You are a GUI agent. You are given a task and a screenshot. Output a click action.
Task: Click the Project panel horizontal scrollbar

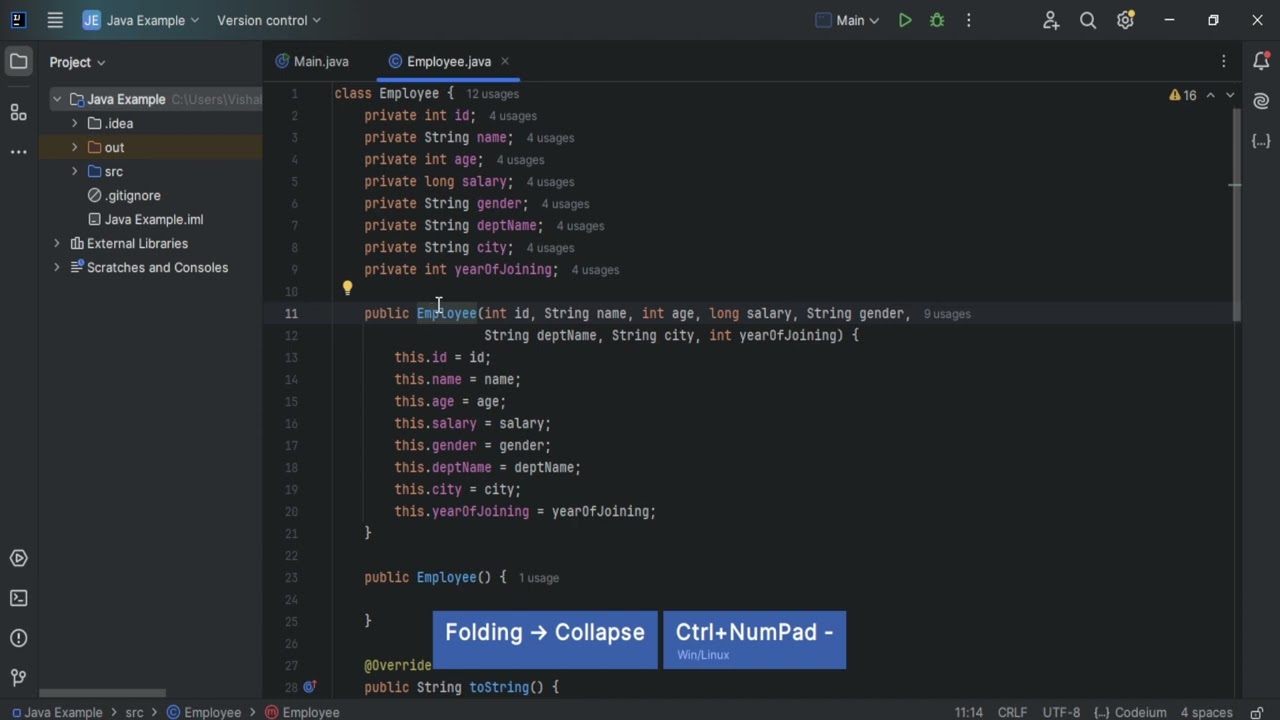click(x=102, y=692)
